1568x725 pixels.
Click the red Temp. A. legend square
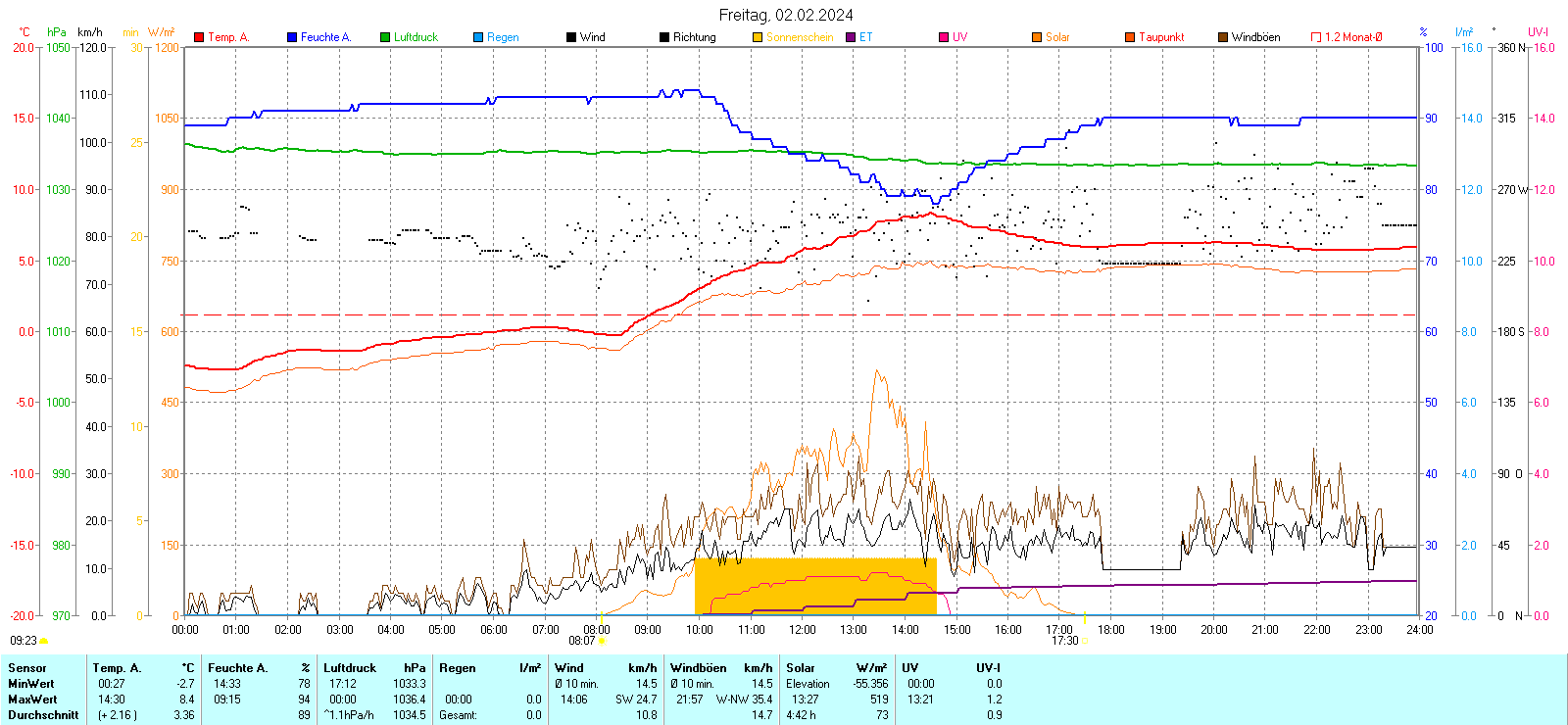pos(199,37)
